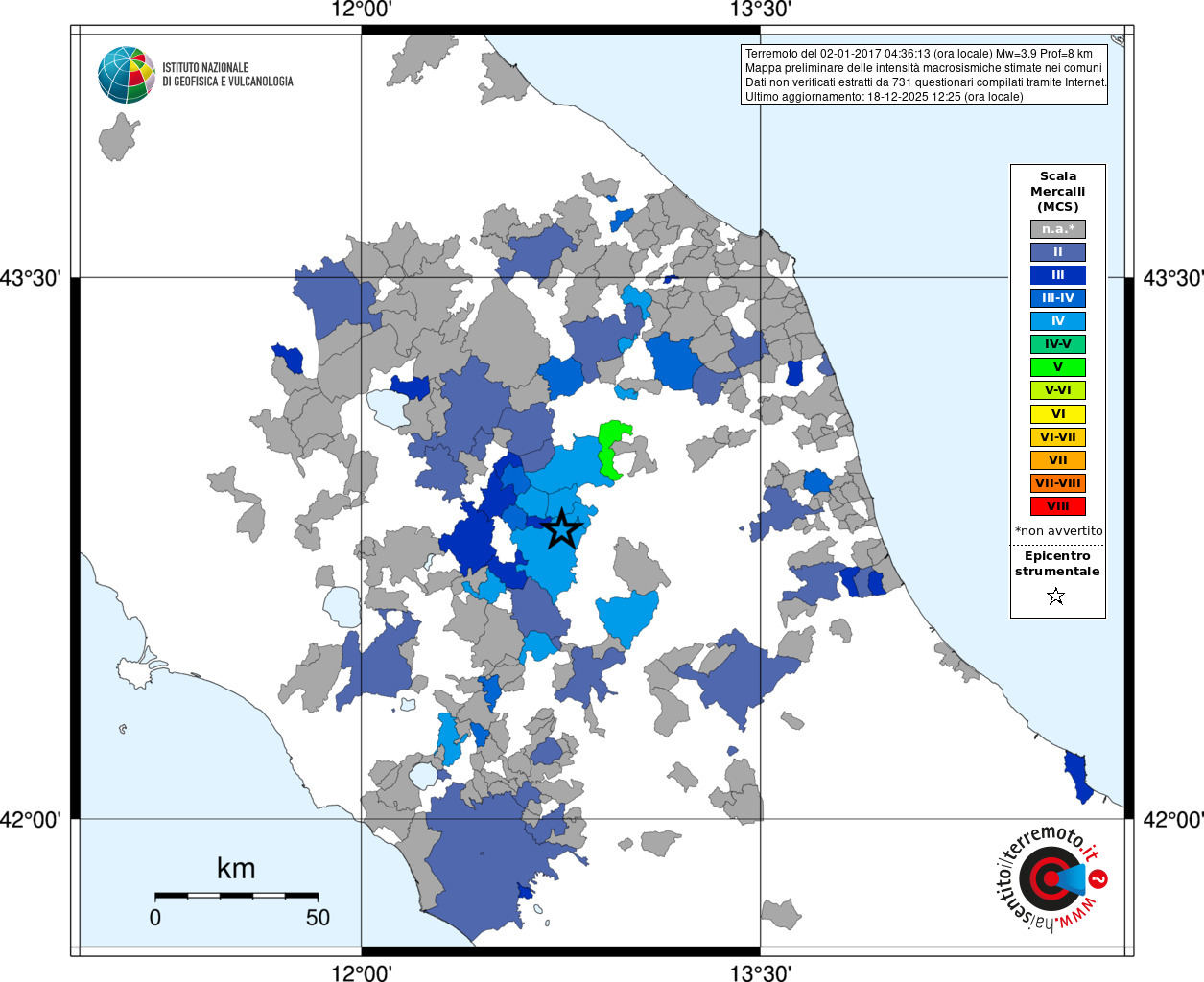Click the top 12°00' longitude label

[361, 10]
